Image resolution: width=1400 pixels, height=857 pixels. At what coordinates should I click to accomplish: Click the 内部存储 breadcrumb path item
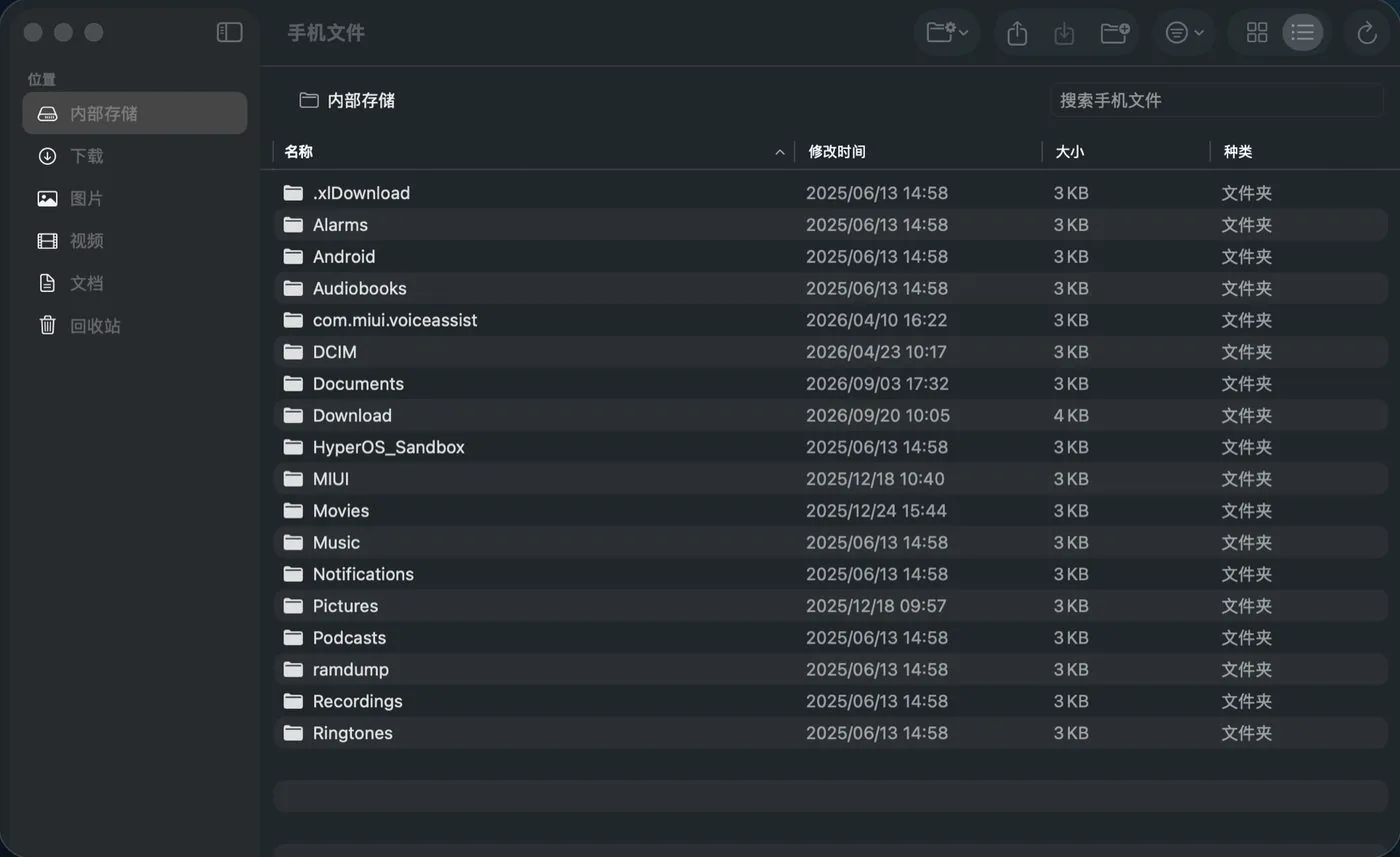(347, 100)
